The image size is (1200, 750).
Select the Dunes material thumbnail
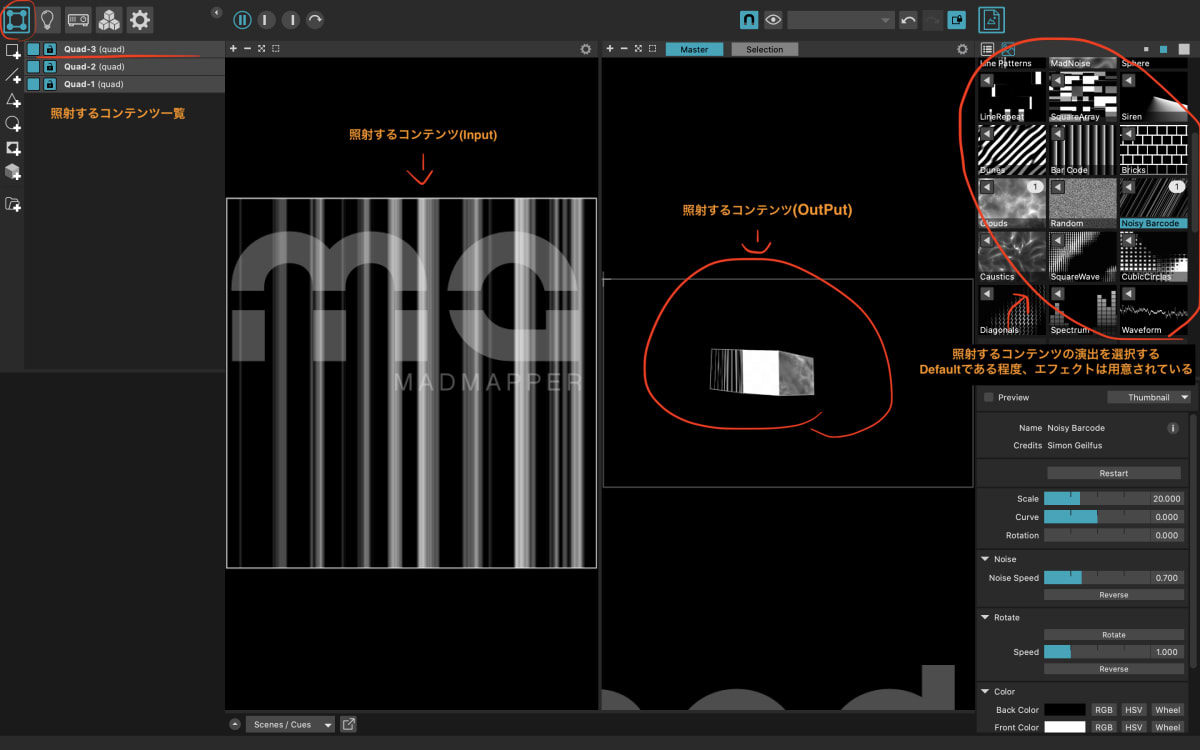pyautogui.click(x=1012, y=150)
